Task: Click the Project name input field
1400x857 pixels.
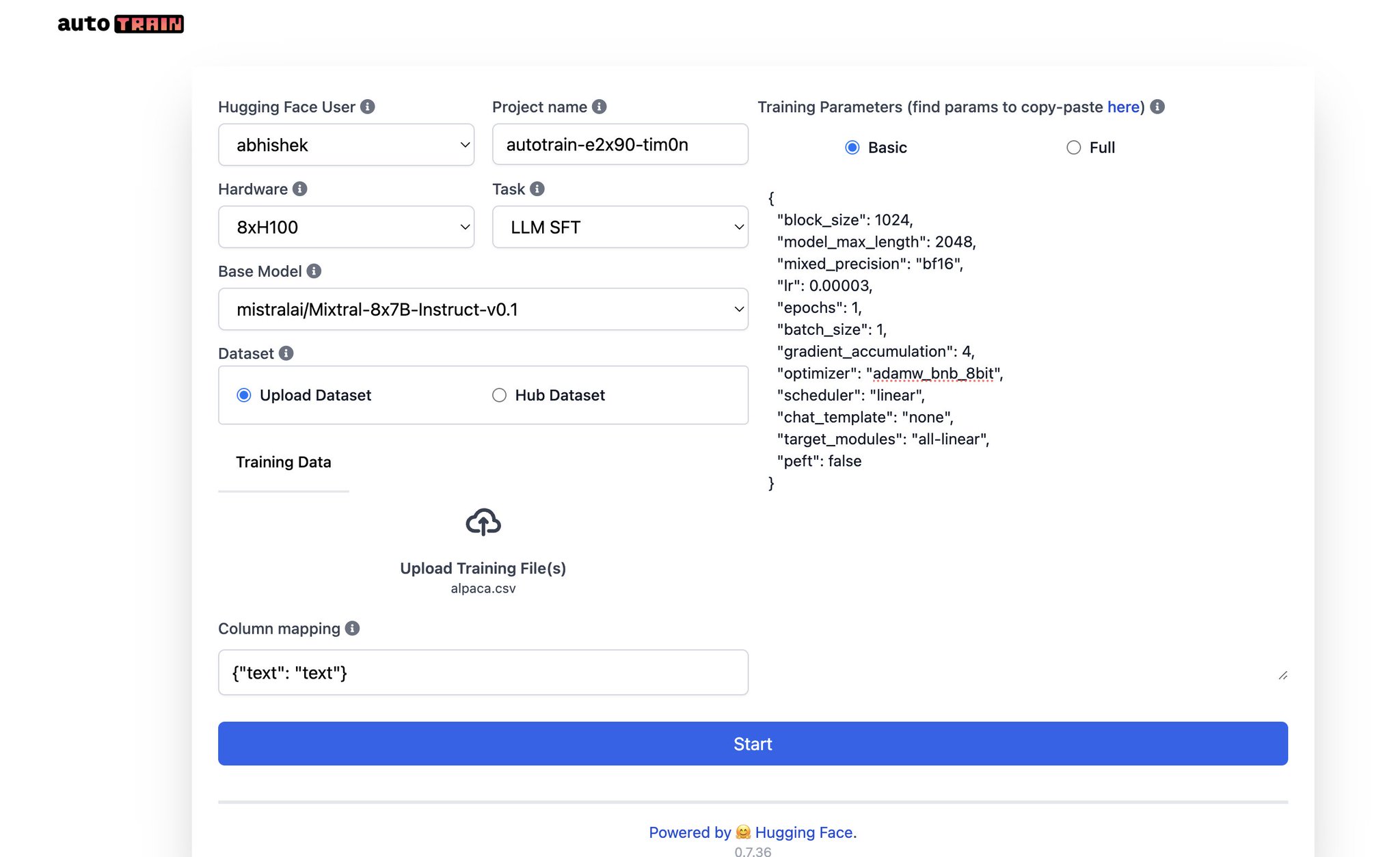Action: [x=620, y=144]
